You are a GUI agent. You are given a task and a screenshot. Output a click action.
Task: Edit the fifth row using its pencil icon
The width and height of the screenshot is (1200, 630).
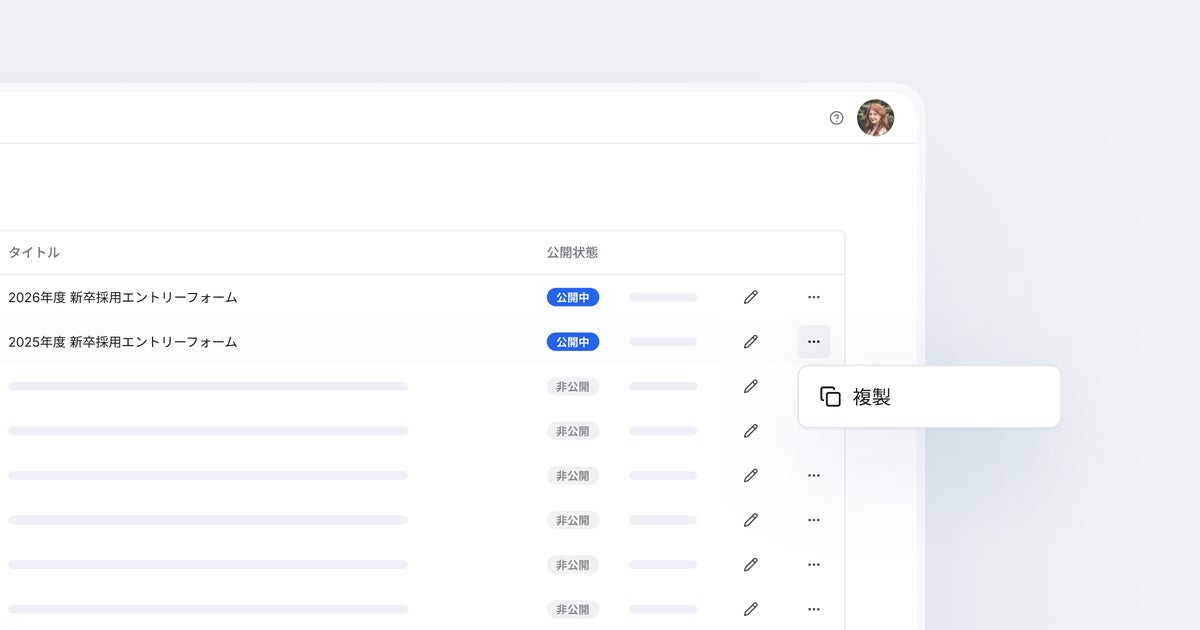pos(751,476)
